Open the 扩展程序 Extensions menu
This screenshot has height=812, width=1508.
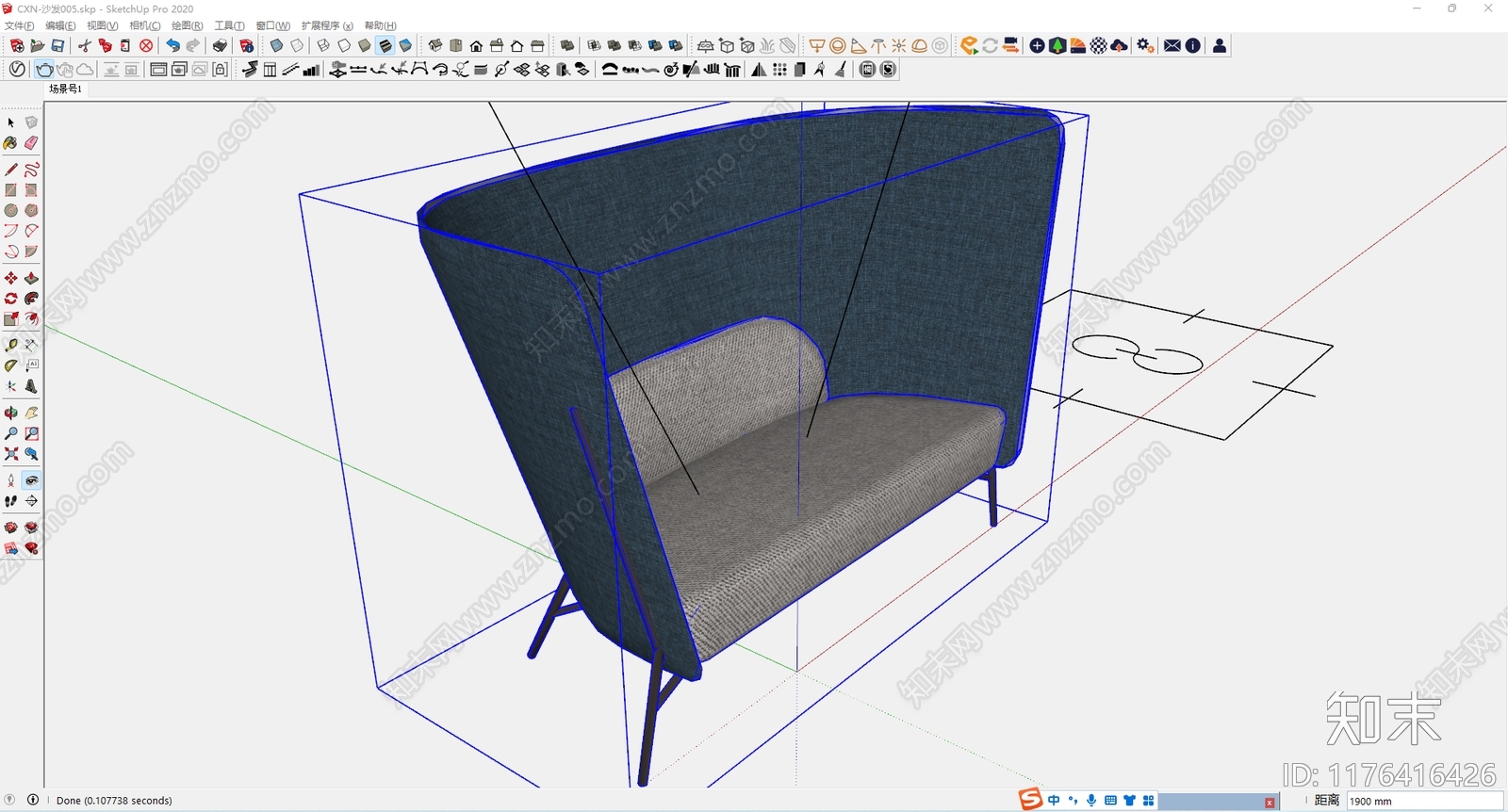pos(327,25)
